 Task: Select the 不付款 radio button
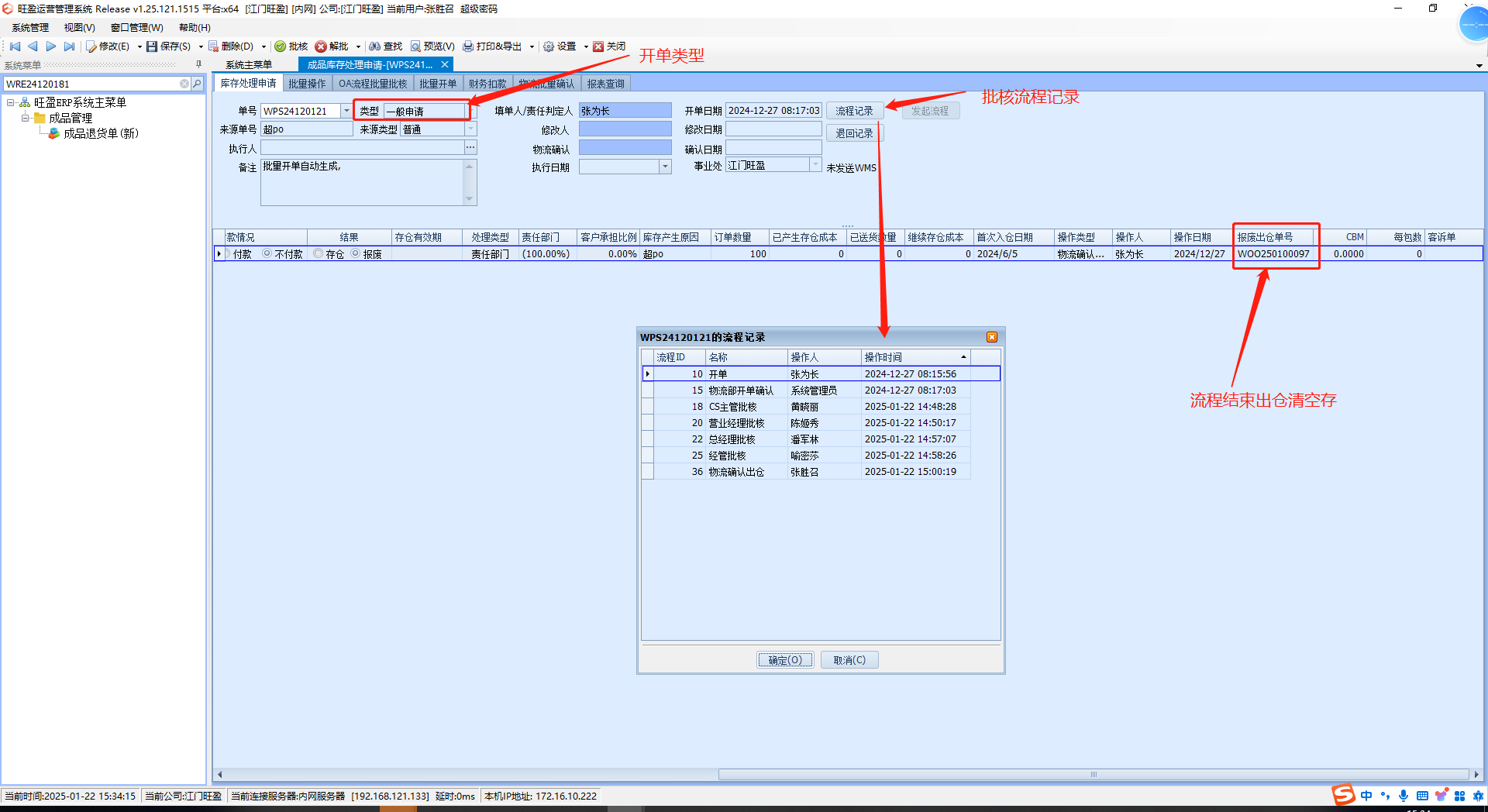[x=267, y=253]
